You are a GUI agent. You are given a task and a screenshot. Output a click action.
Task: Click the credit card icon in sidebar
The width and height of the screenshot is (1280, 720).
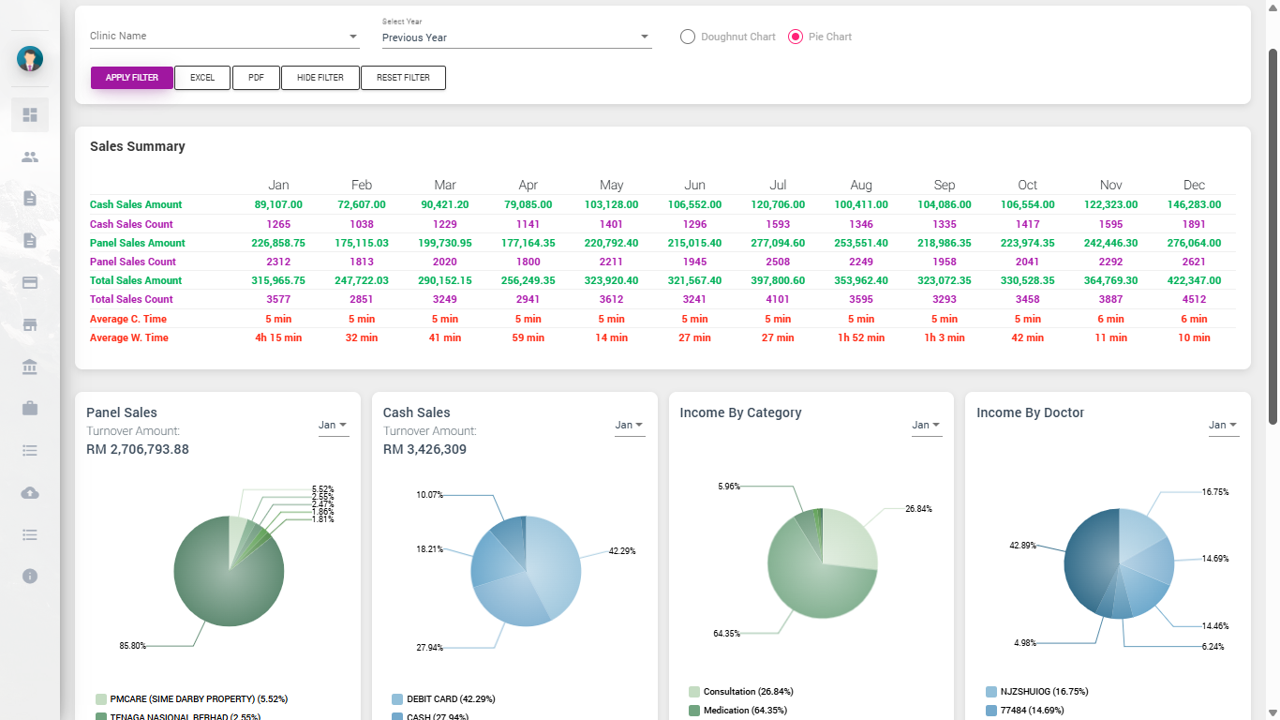30,283
